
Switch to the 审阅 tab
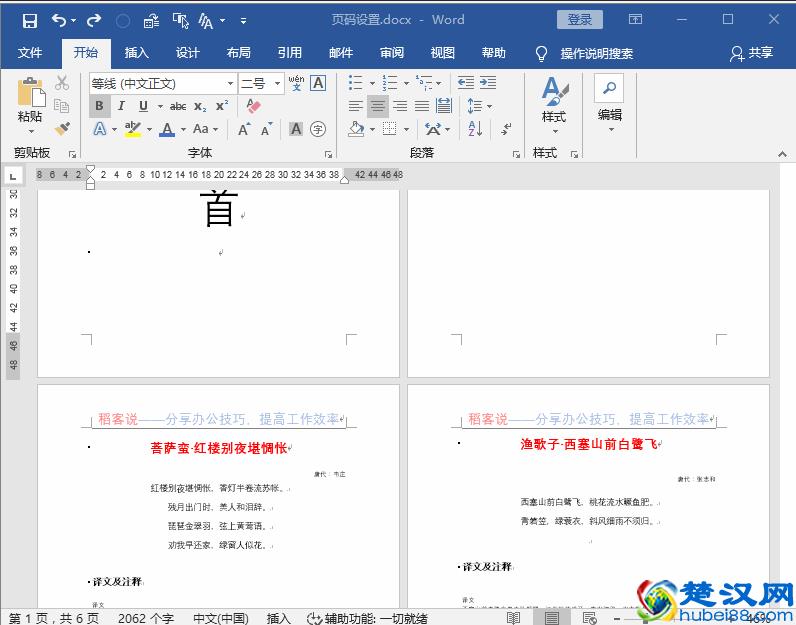point(391,53)
